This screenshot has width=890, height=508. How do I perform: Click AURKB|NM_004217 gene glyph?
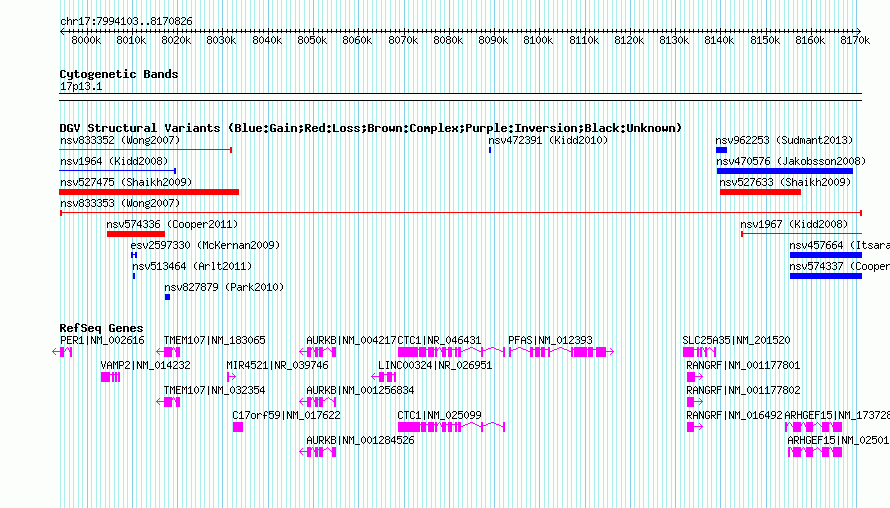[318, 352]
